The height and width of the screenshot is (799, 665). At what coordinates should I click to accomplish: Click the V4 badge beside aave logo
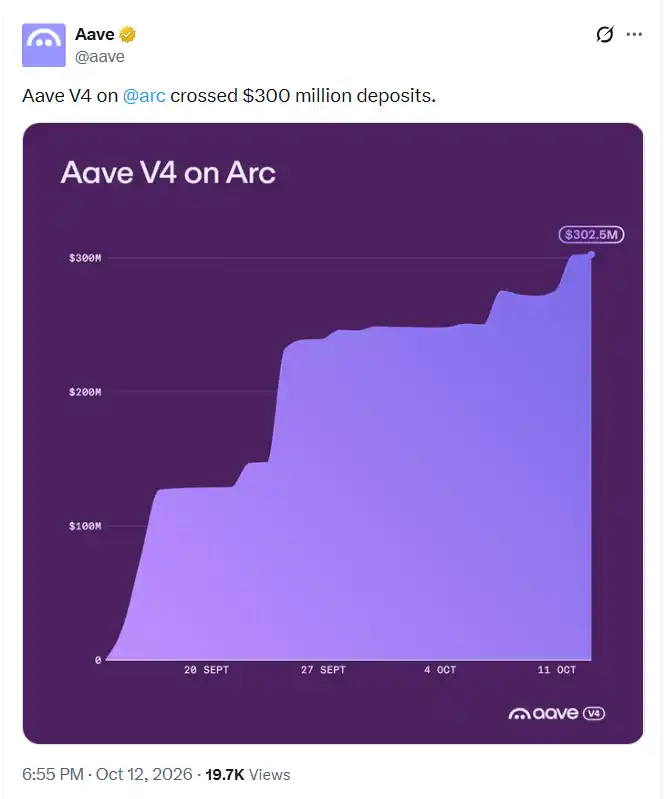(594, 713)
